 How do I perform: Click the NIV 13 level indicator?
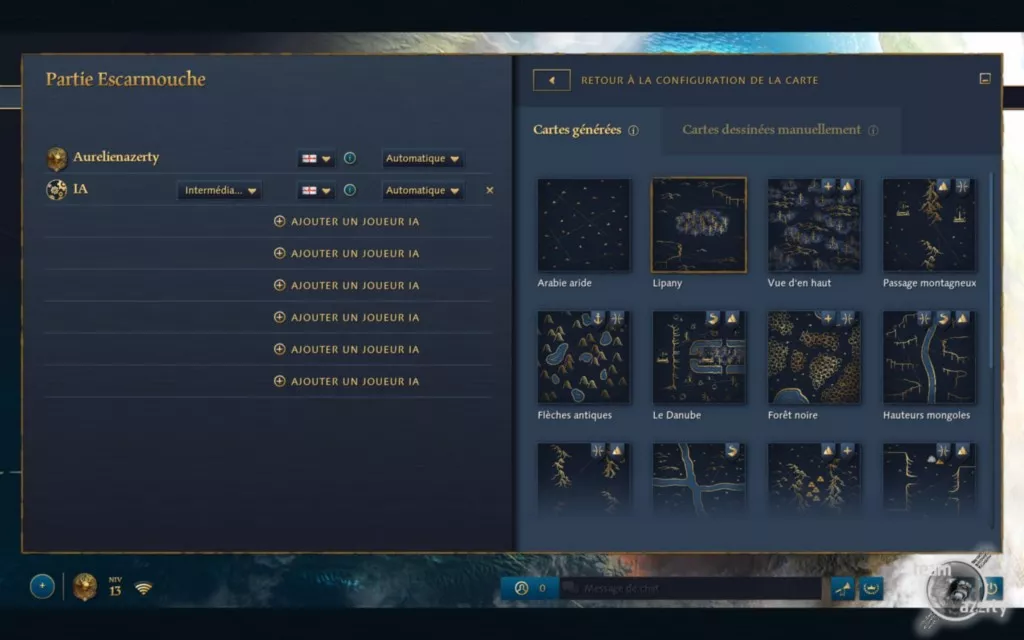pyautogui.click(x=115, y=586)
